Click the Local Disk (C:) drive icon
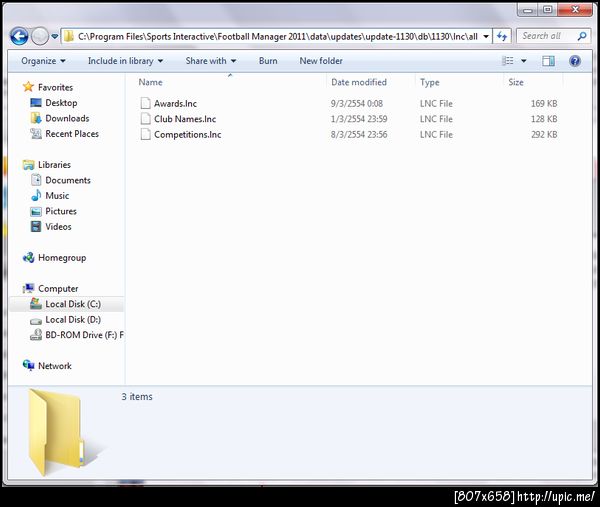The height and width of the screenshot is (507, 600). tap(36, 304)
